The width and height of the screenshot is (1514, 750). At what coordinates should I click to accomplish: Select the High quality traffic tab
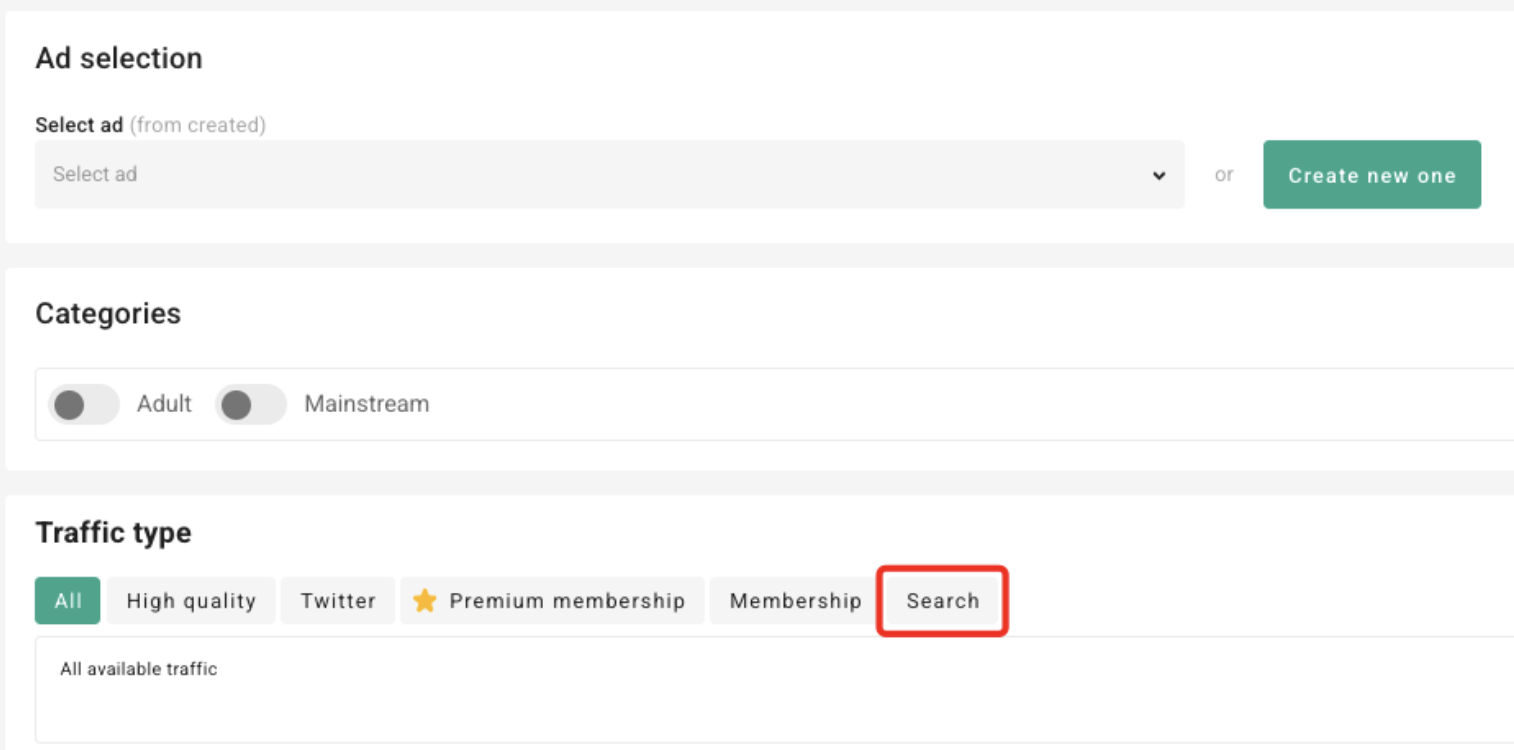[190, 600]
